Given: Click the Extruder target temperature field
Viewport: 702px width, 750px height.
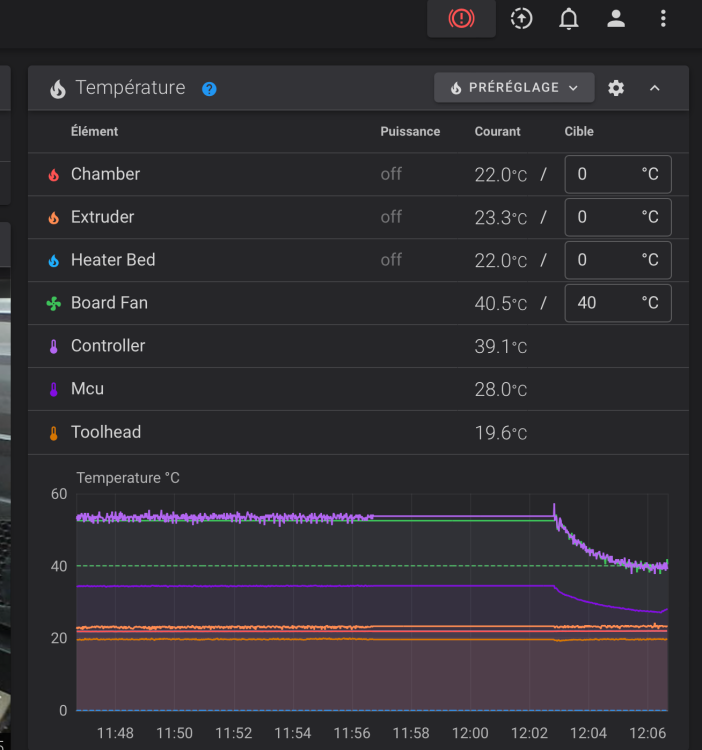Looking at the screenshot, I should pyautogui.click(x=606, y=217).
